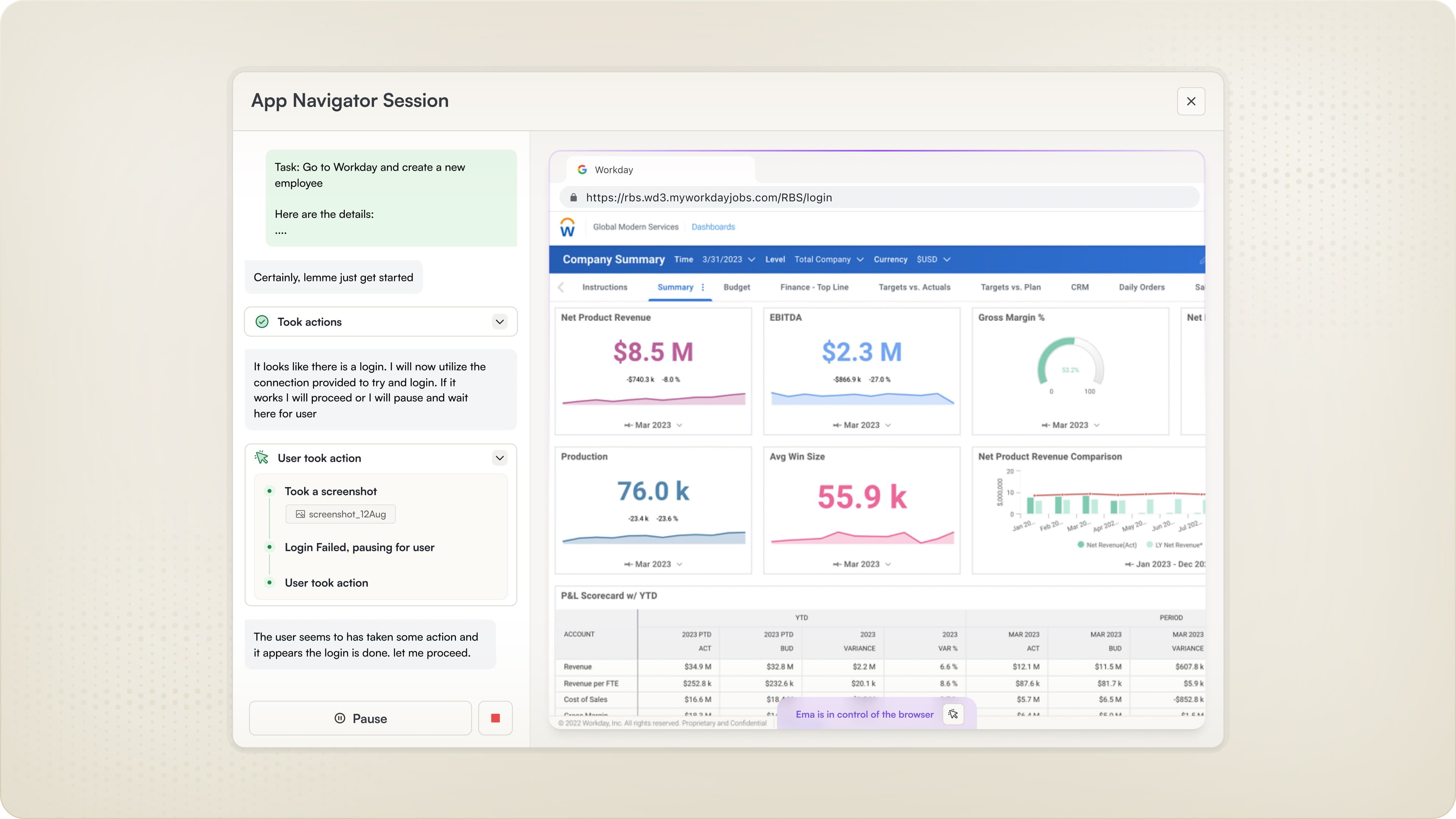Screen dimensions: 1456x819
Task: Click the $2.3 M EBITDA value
Action: pos(861,351)
